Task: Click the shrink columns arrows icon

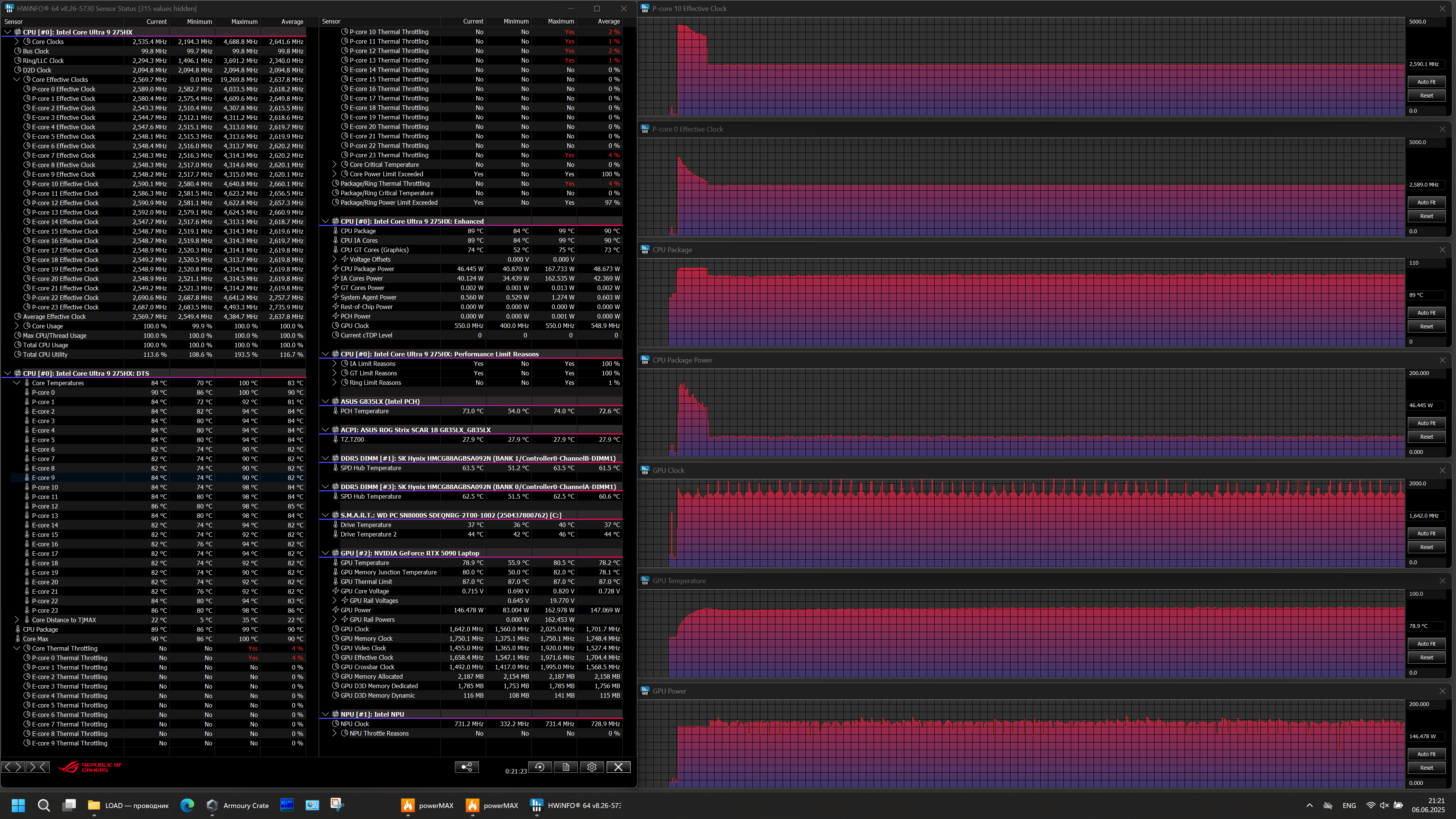Action: 38,767
